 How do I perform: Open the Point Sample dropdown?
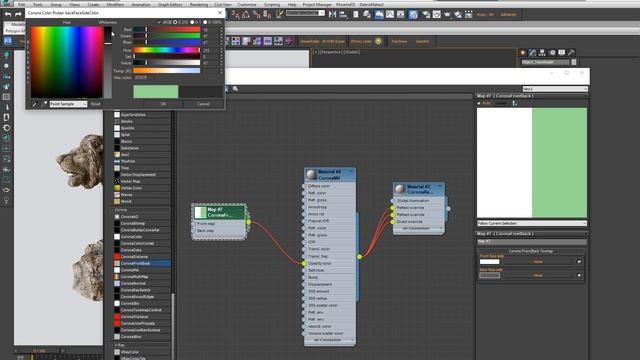click(68, 104)
